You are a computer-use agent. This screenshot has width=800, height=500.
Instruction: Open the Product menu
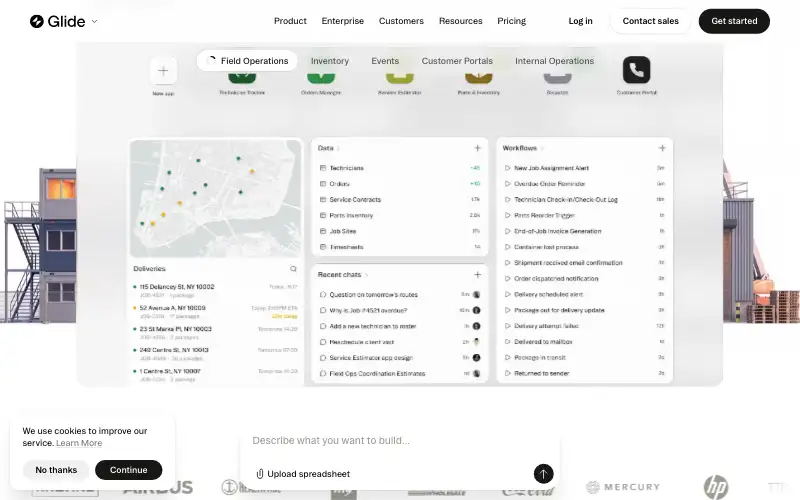(x=290, y=21)
